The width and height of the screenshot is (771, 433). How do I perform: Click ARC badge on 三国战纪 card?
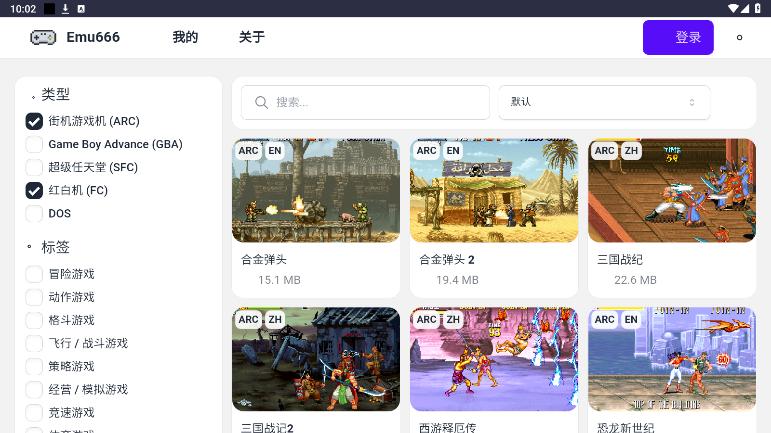click(x=604, y=151)
